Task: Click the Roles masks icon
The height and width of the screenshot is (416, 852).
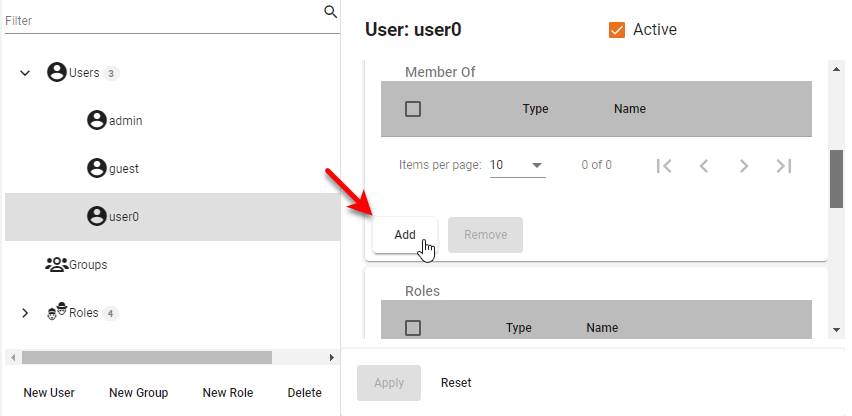Action: coord(57,312)
